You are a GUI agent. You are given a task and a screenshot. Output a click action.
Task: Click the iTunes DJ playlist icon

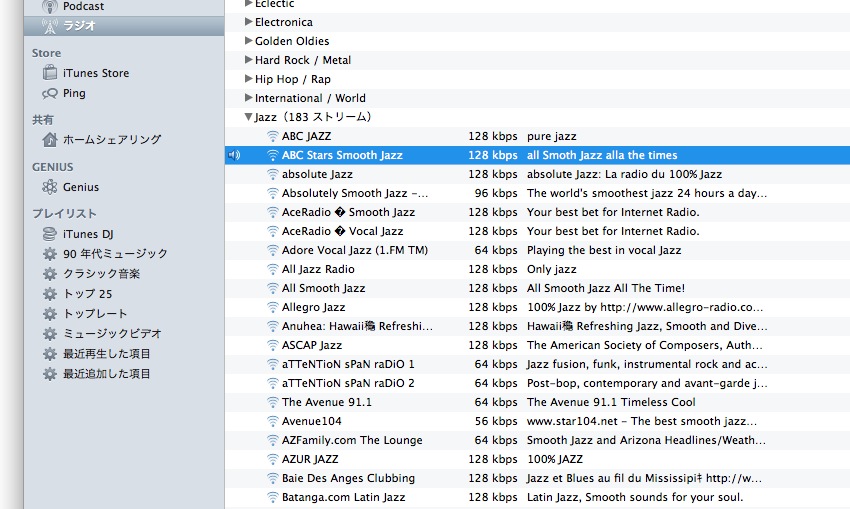point(50,234)
